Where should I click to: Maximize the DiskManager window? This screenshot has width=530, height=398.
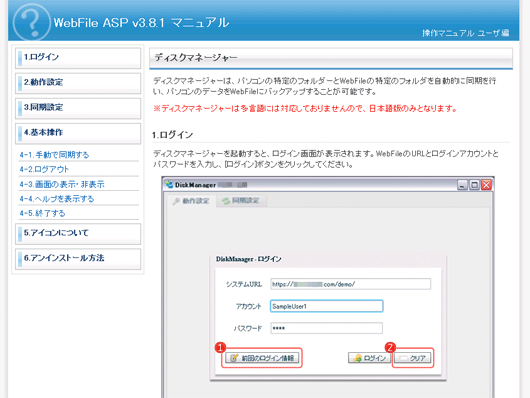[474, 185]
